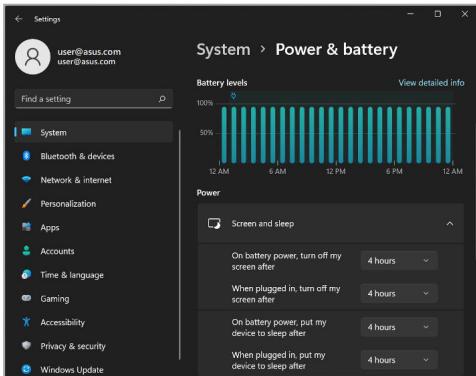
Task: Click the Network wifi icon in sidebar
Action: [26, 179]
